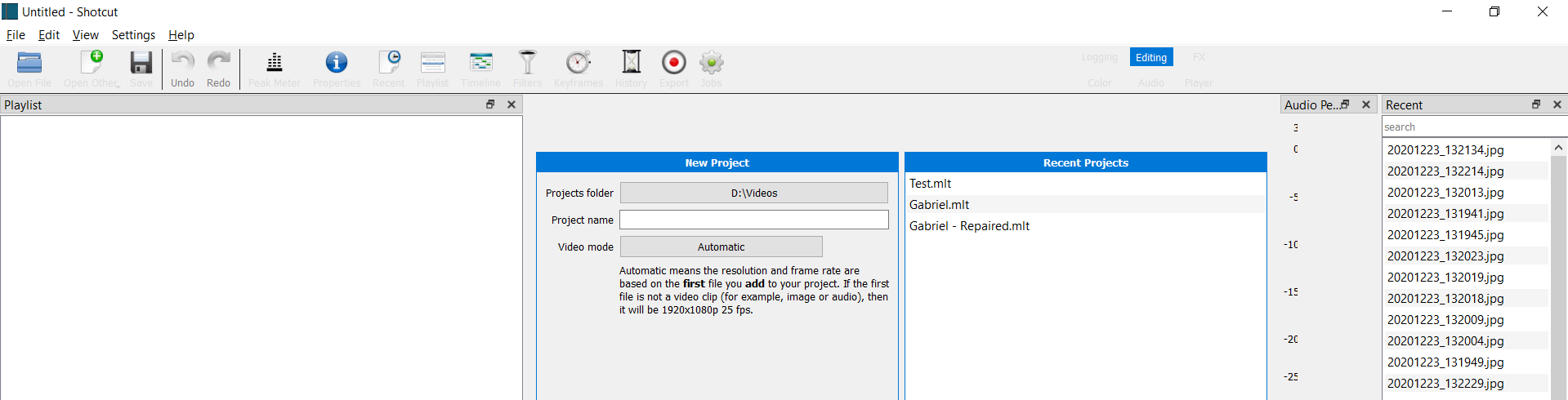Select the Editing layout button

1151,57
